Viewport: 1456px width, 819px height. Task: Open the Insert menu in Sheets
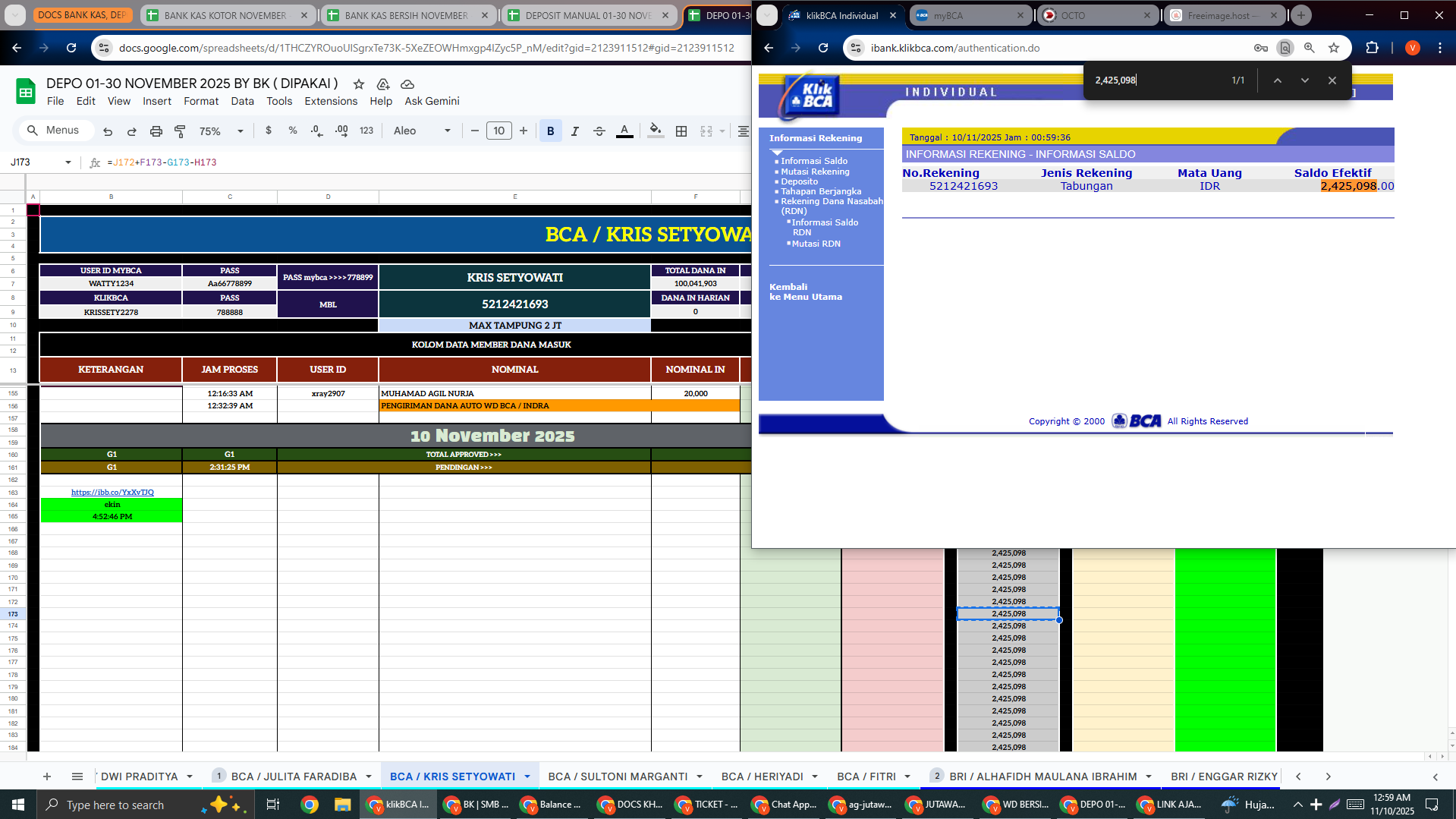[x=157, y=101]
